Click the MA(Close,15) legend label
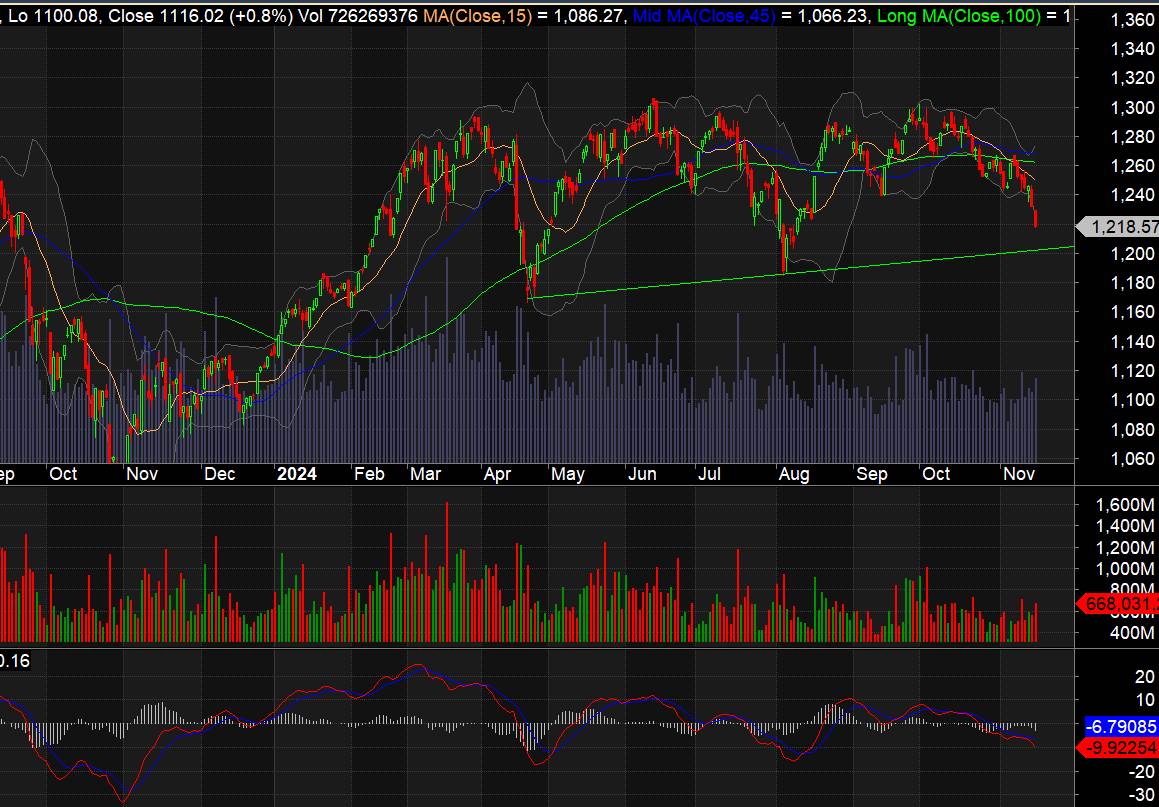This screenshot has height=807, width=1159. tap(477, 16)
